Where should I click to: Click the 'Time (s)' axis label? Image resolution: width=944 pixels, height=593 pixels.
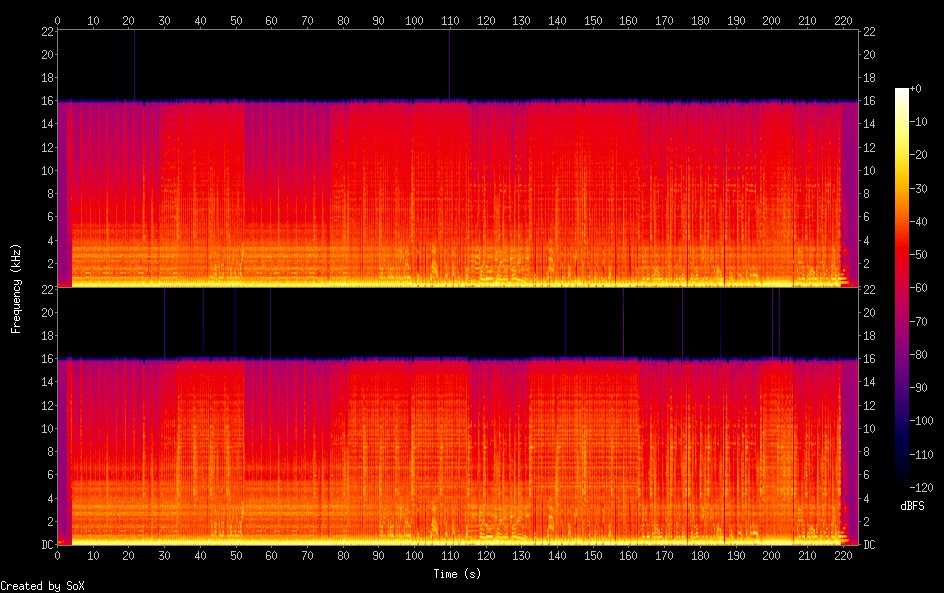457,574
